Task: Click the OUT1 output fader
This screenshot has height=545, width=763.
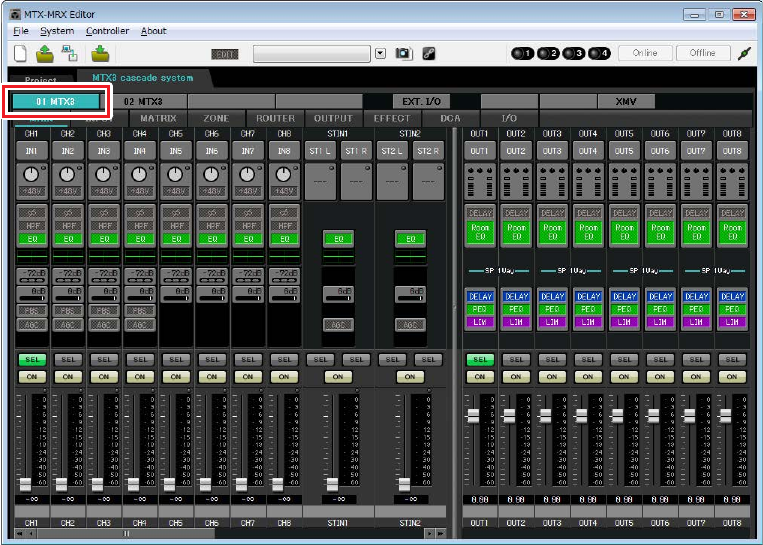Action: point(472,416)
